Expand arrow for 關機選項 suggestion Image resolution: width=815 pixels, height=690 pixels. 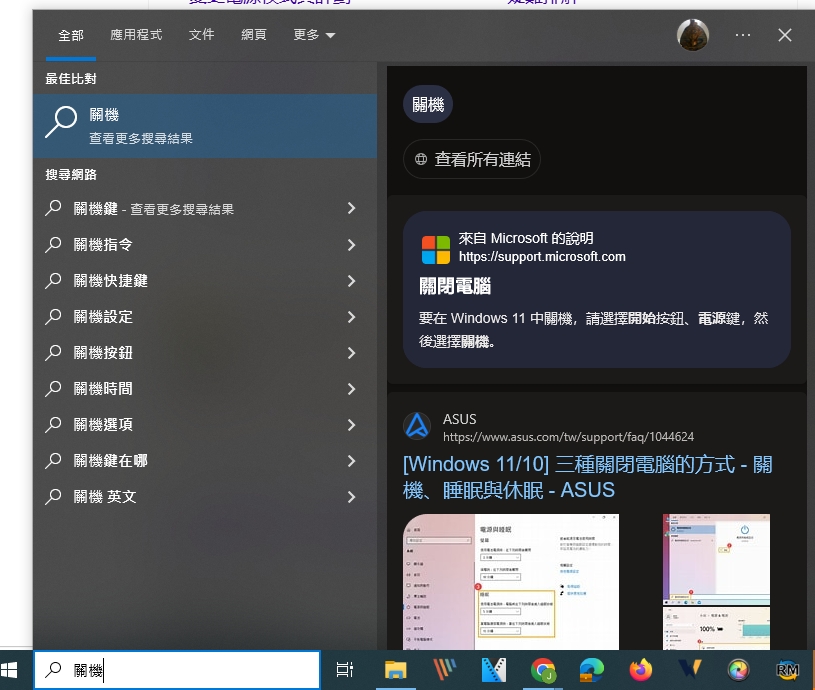[351, 424]
